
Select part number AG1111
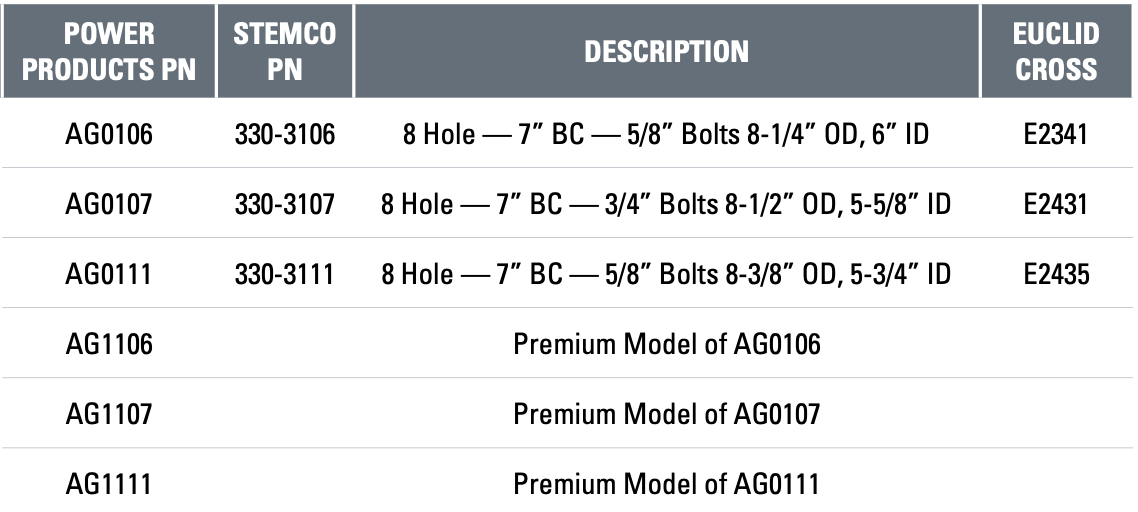pos(109,484)
